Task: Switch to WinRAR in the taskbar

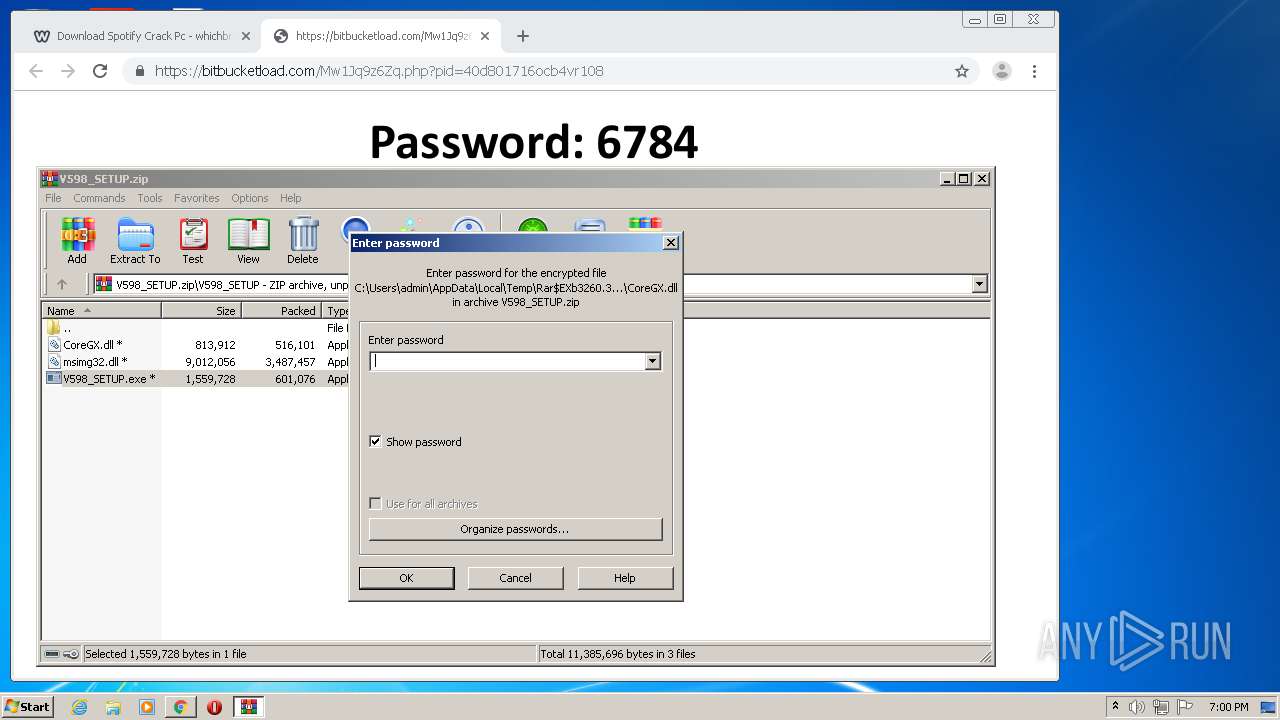Action: pyautogui.click(x=249, y=707)
